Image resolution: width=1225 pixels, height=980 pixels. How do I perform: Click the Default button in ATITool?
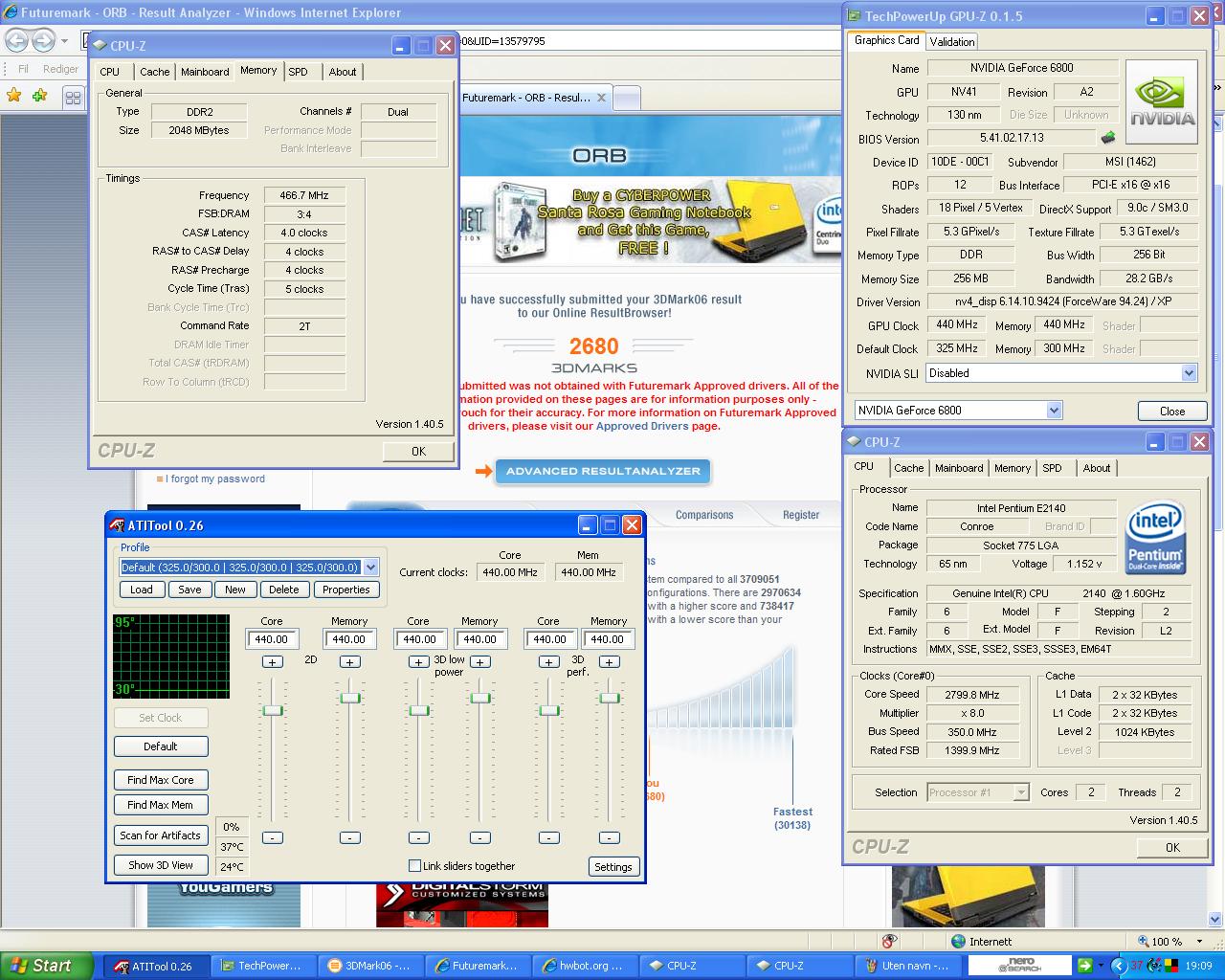161,746
